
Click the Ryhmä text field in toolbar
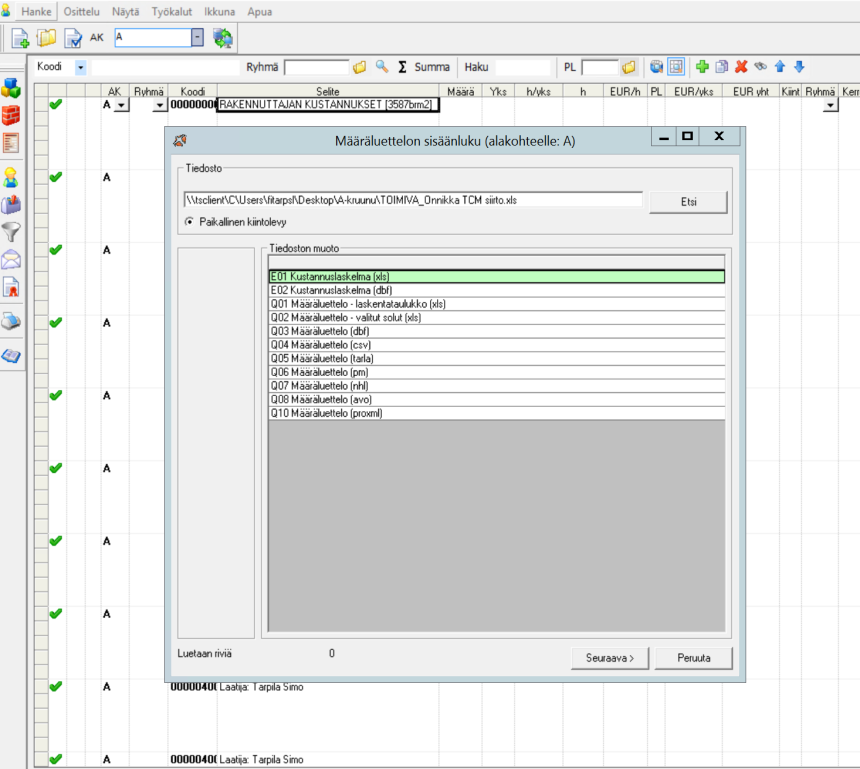click(x=316, y=67)
